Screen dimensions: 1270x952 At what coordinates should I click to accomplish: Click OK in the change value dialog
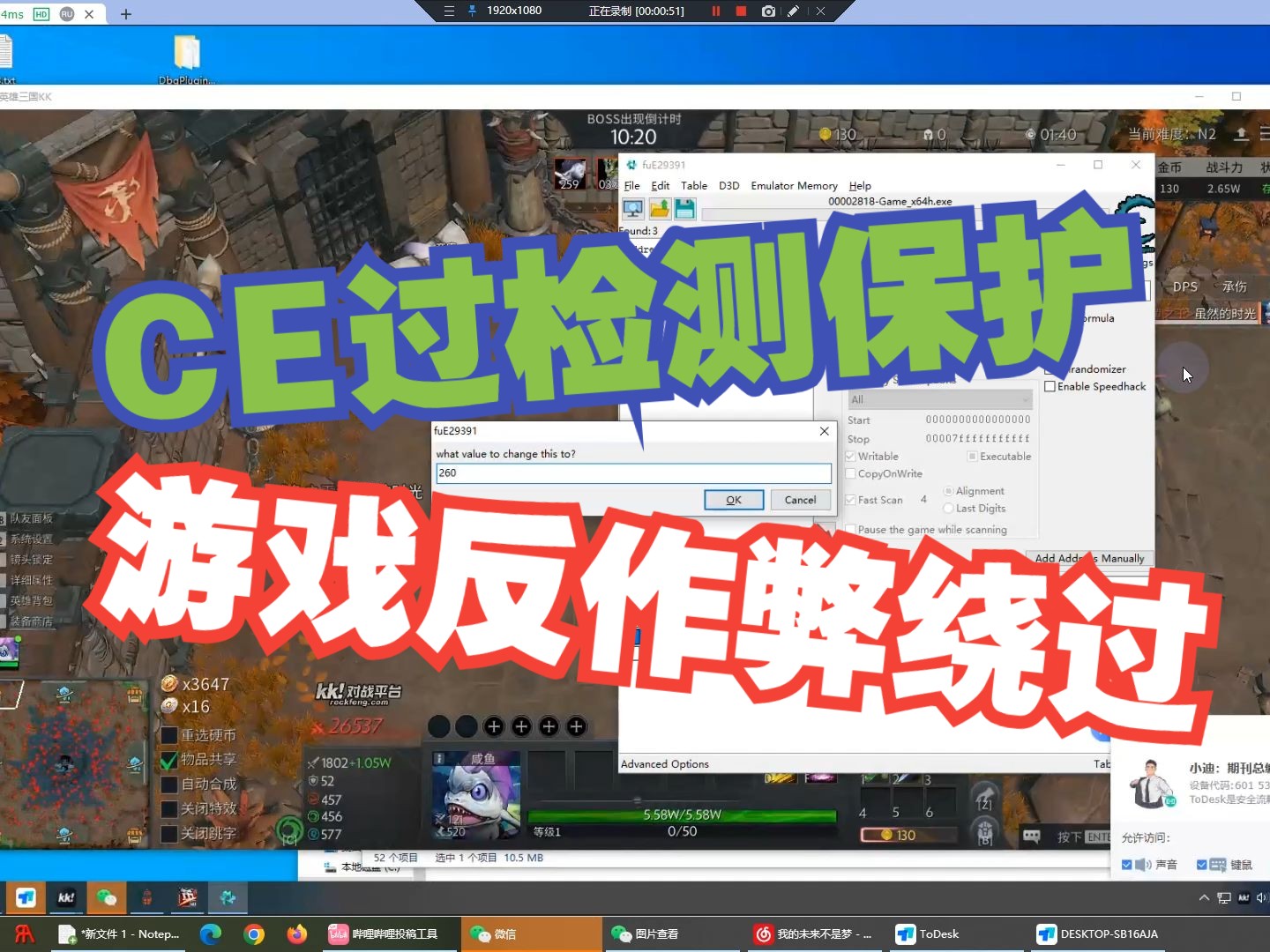tap(734, 500)
